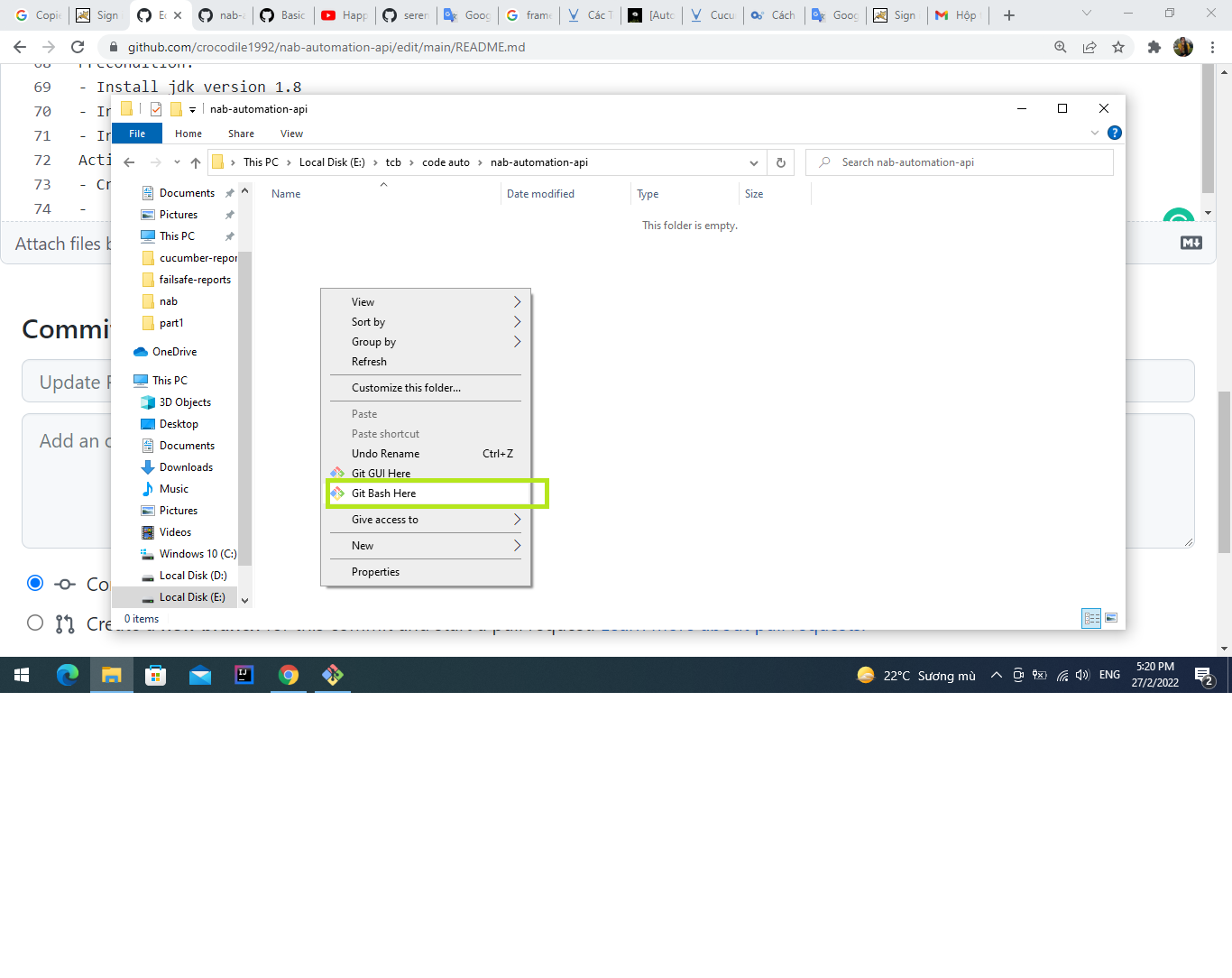Viewport: 1232px width, 978px height.
Task: Select Downloads folder in sidebar
Action: tap(186, 467)
